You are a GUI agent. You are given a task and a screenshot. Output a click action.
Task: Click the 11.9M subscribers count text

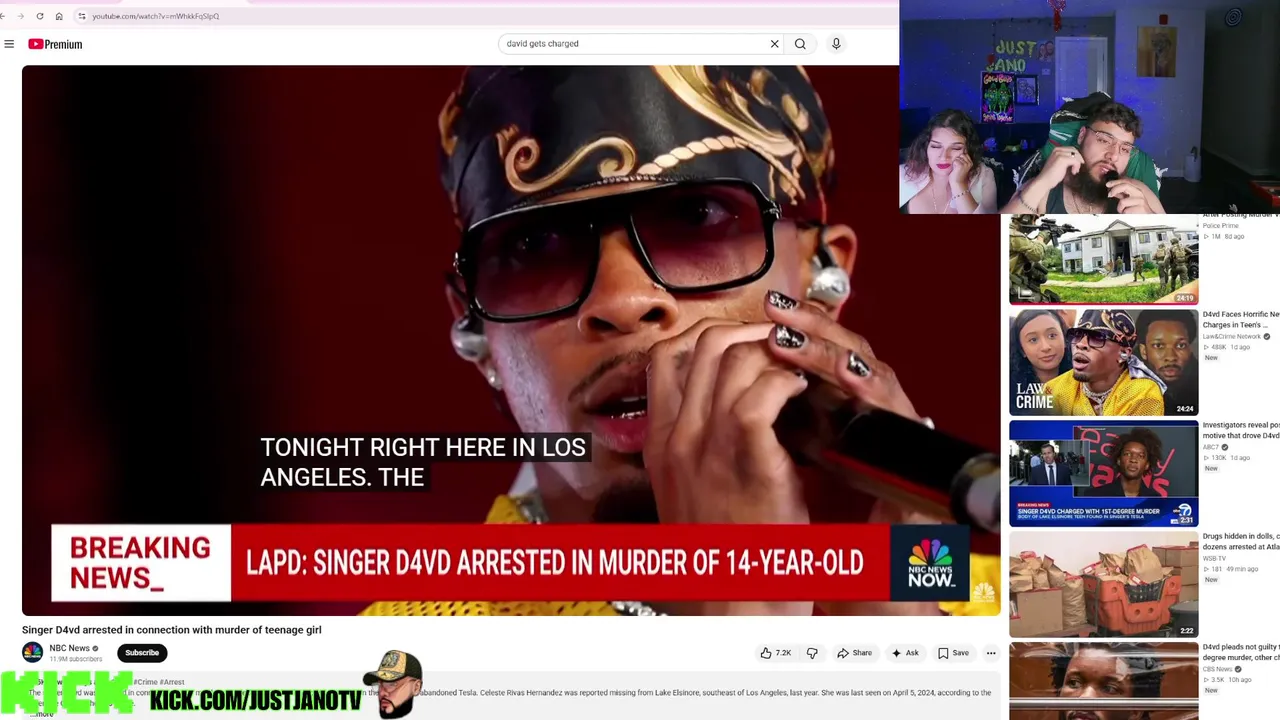pos(76,660)
